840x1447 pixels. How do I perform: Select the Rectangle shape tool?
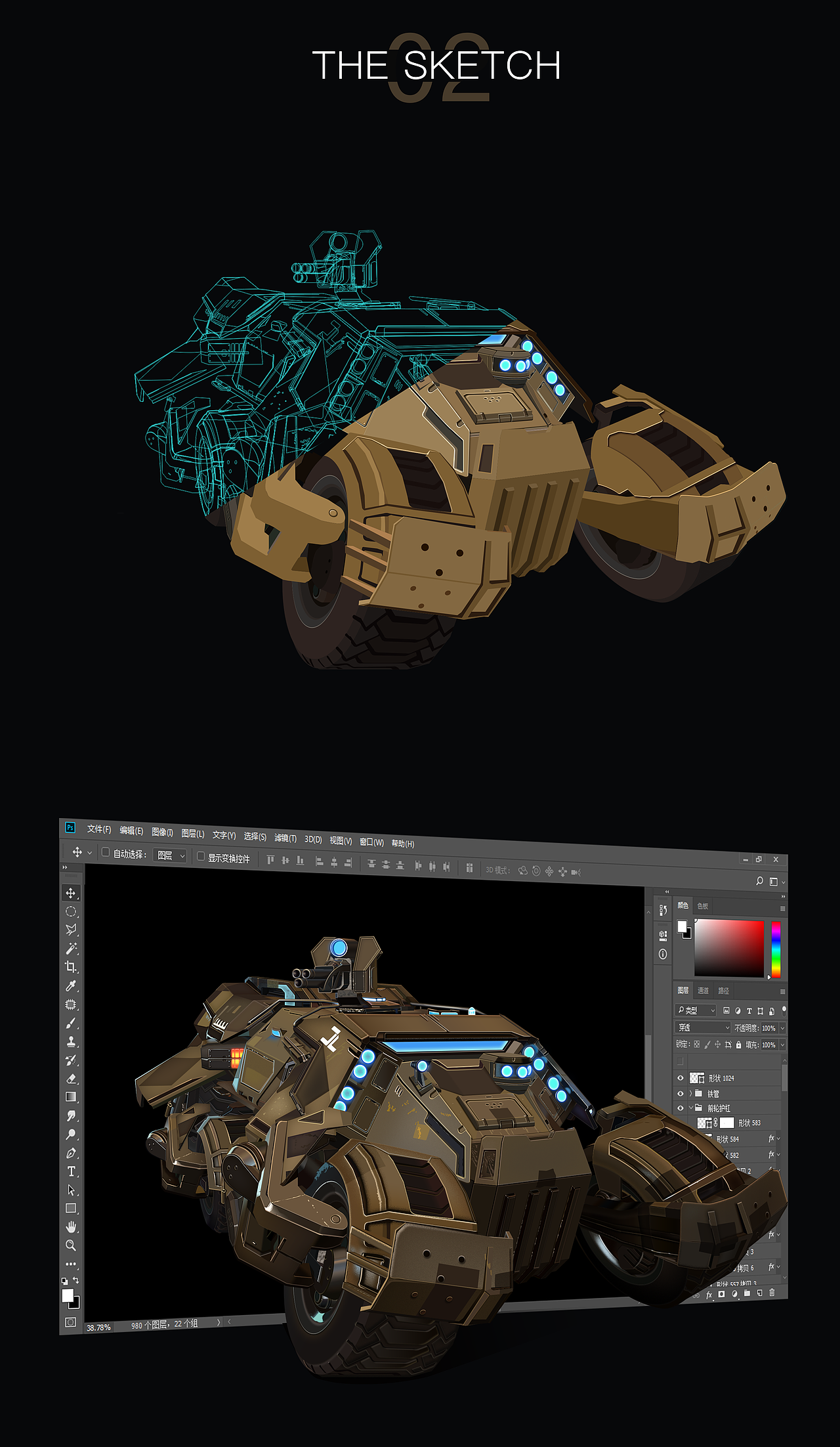71,1209
